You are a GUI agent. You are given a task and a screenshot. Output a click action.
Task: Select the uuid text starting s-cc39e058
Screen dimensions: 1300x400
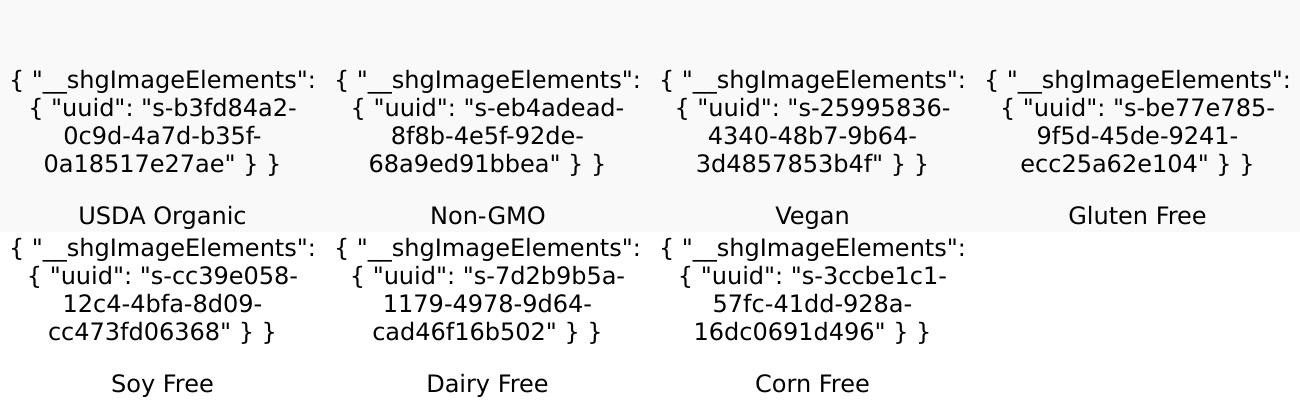tap(162, 303)
